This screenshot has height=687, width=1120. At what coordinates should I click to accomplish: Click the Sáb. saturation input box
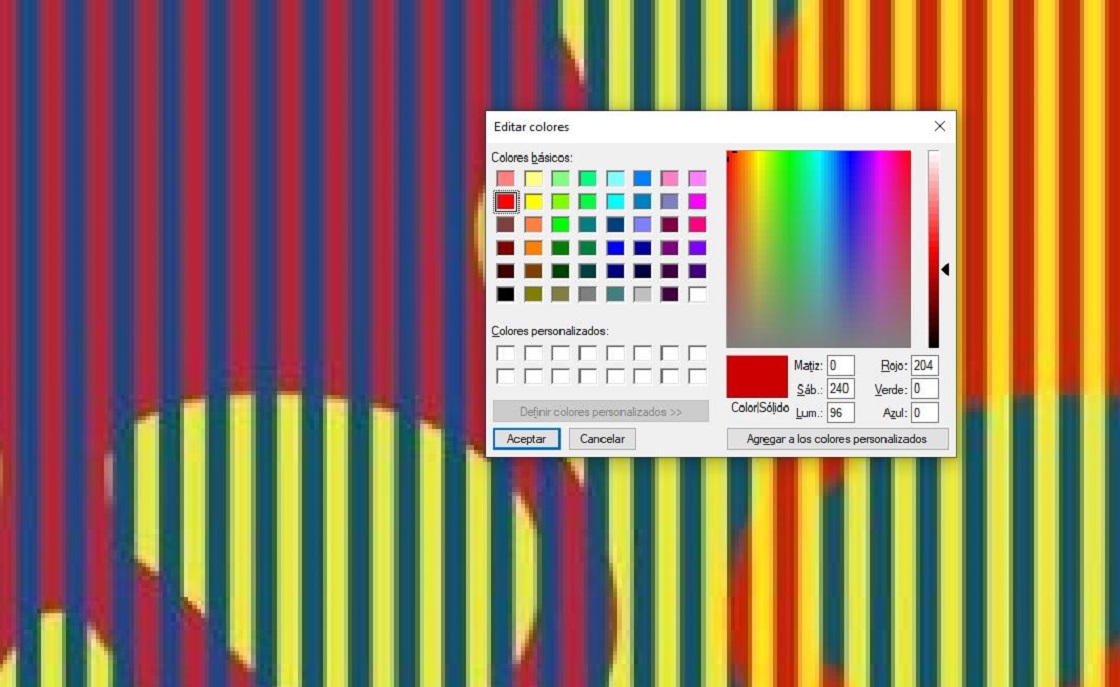pyautogui.click(x=840, y=389)
